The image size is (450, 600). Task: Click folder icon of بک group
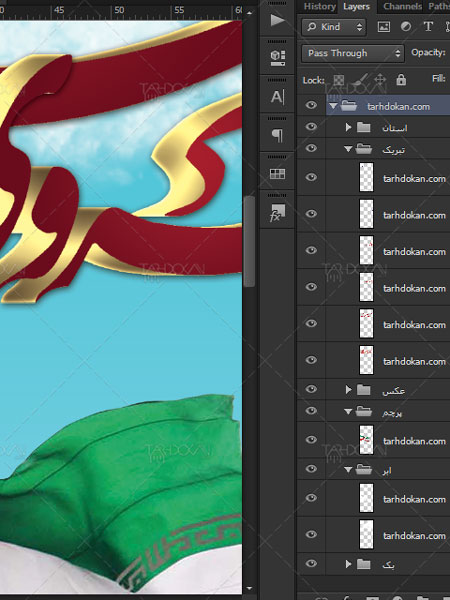[x=364, y=564]
